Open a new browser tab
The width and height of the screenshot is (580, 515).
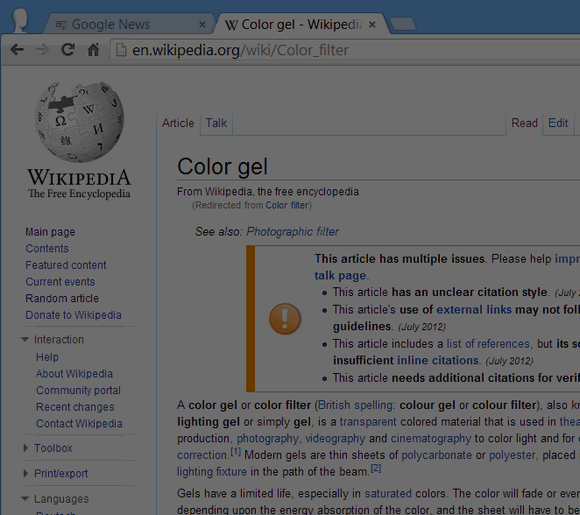(x=403, y=24)
